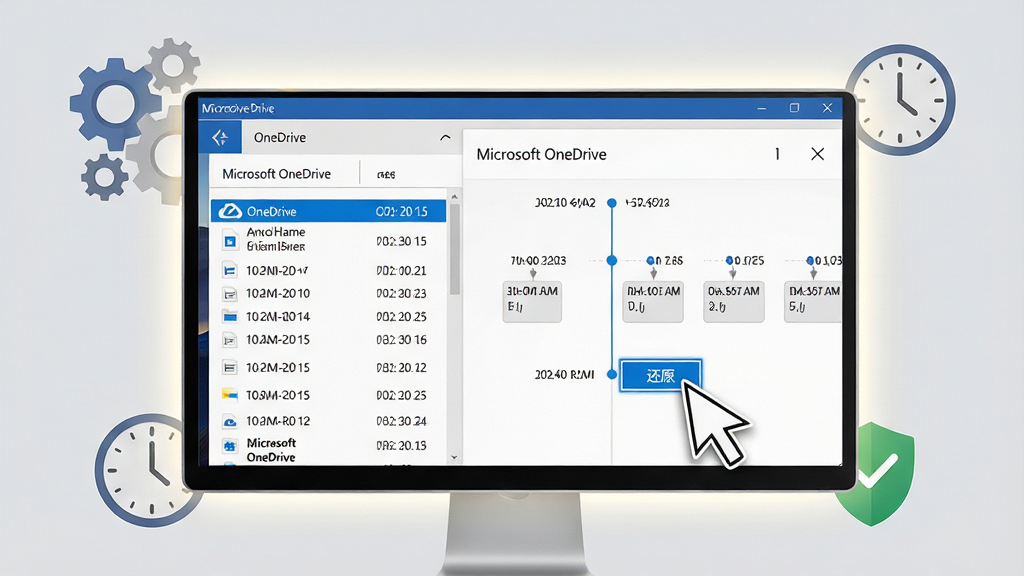This screenshot has width=1024, height=576.
Task: Select the bottom Microsoft OneDrive list entry name
Action: tap(271, 450)
